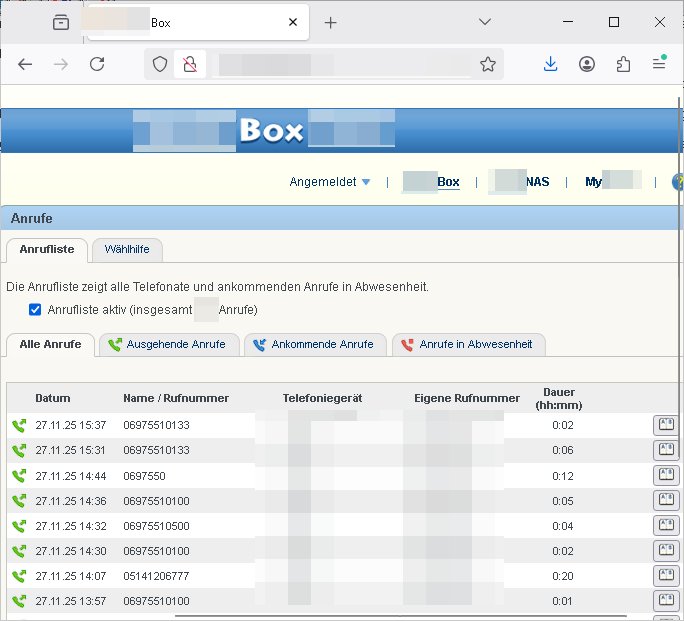The image size is (684, 621).
Task: Open the Firefox application hamburger menu
Action: (659, 64)
